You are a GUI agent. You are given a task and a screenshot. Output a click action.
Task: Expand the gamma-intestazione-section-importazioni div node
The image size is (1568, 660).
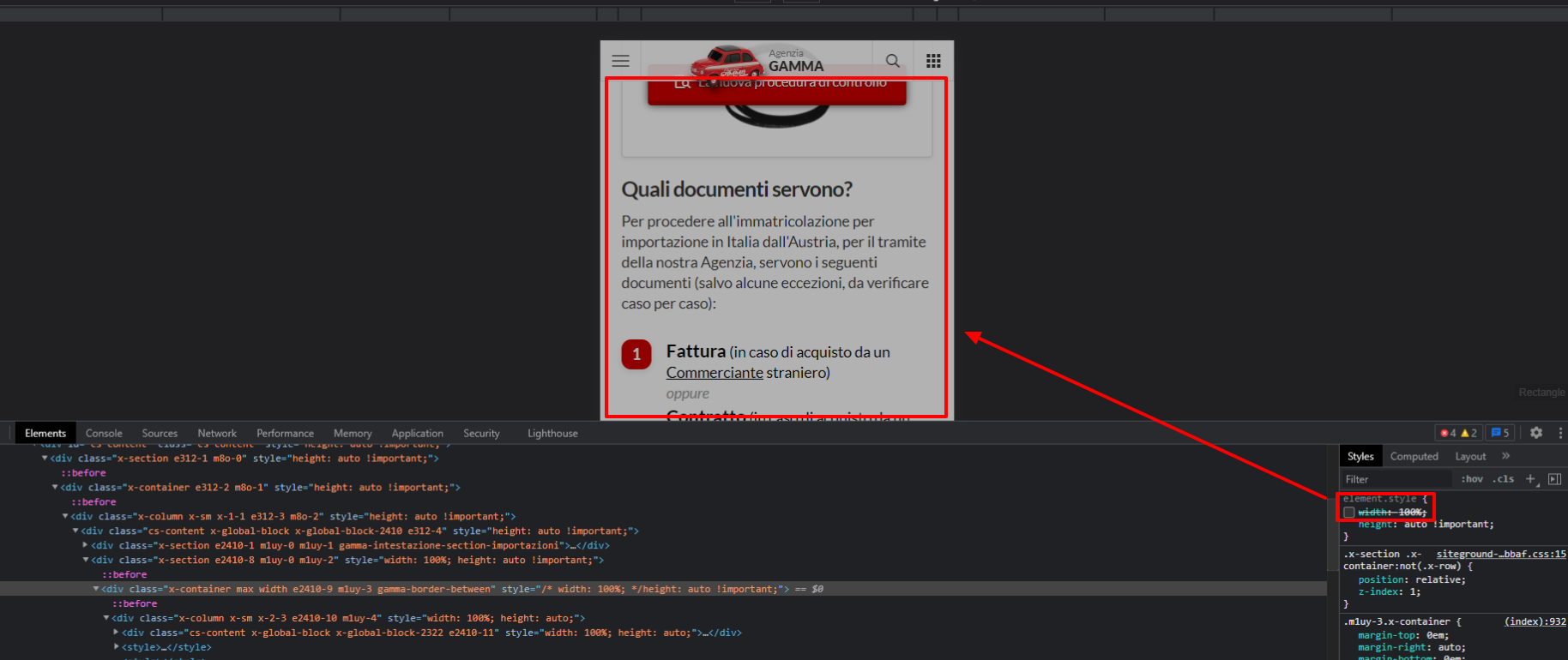point(85,545)
